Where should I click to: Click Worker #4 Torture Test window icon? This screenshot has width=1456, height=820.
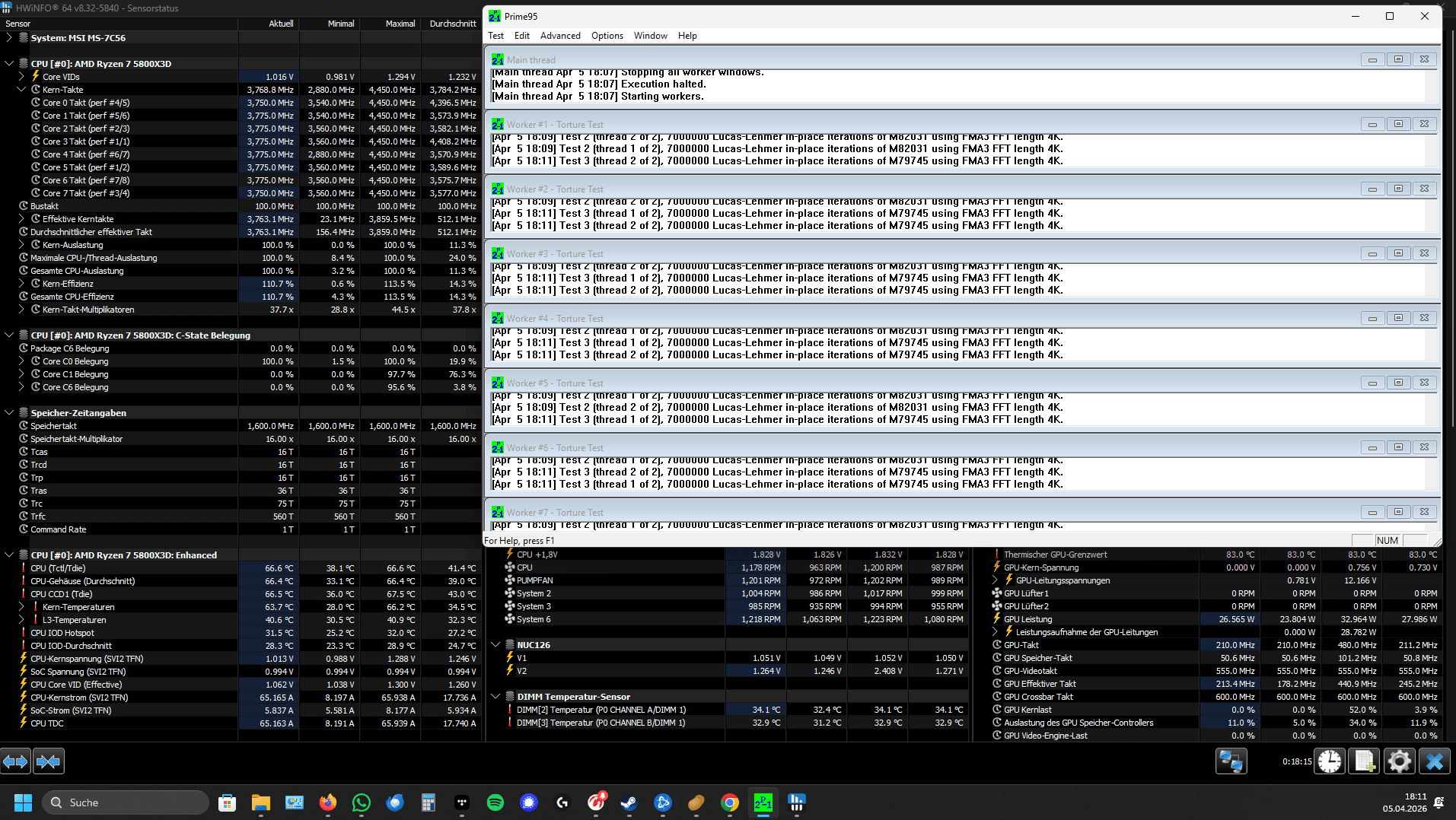tap(498, 318)
